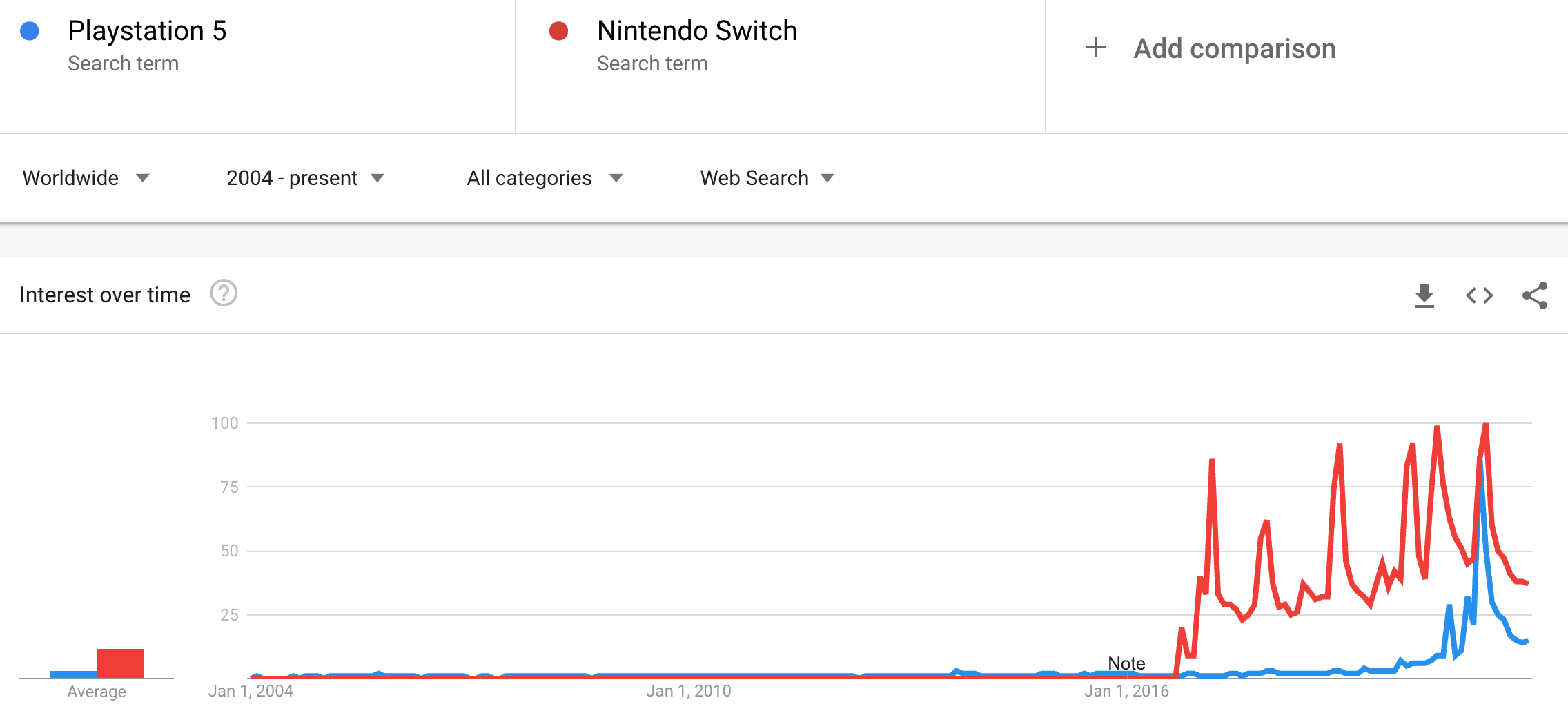Expand the Web Search type dropdown
The width and height of the screenshot is (1568, 711).
coord(767,178)
